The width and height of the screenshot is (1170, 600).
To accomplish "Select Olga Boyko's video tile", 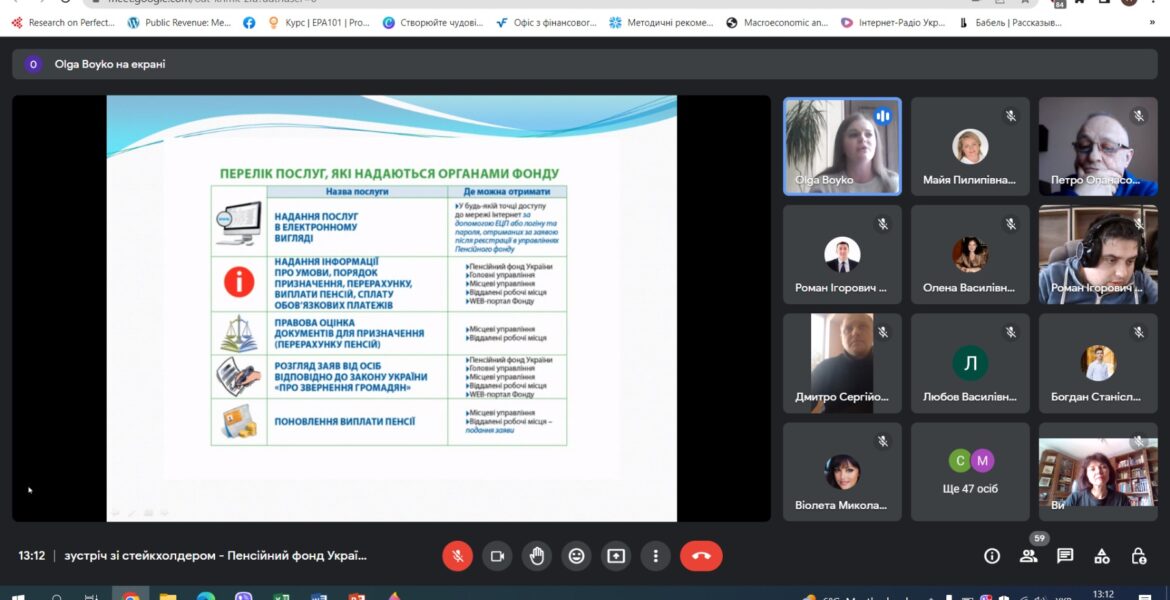I will (842, 146).
